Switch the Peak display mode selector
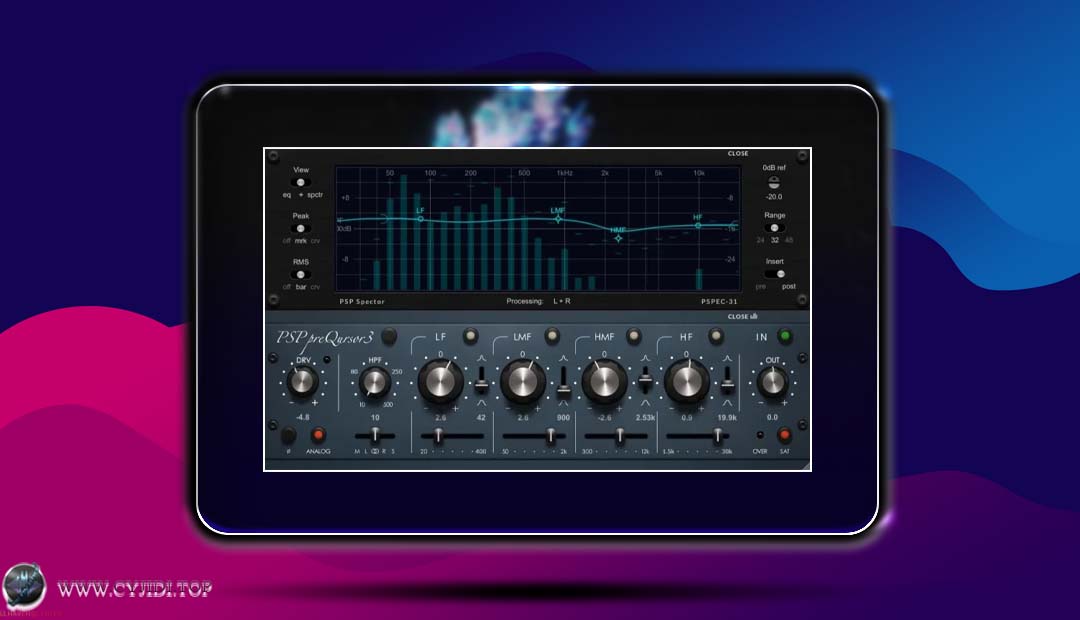1080x620 pixels. click(x=300, y=229)
